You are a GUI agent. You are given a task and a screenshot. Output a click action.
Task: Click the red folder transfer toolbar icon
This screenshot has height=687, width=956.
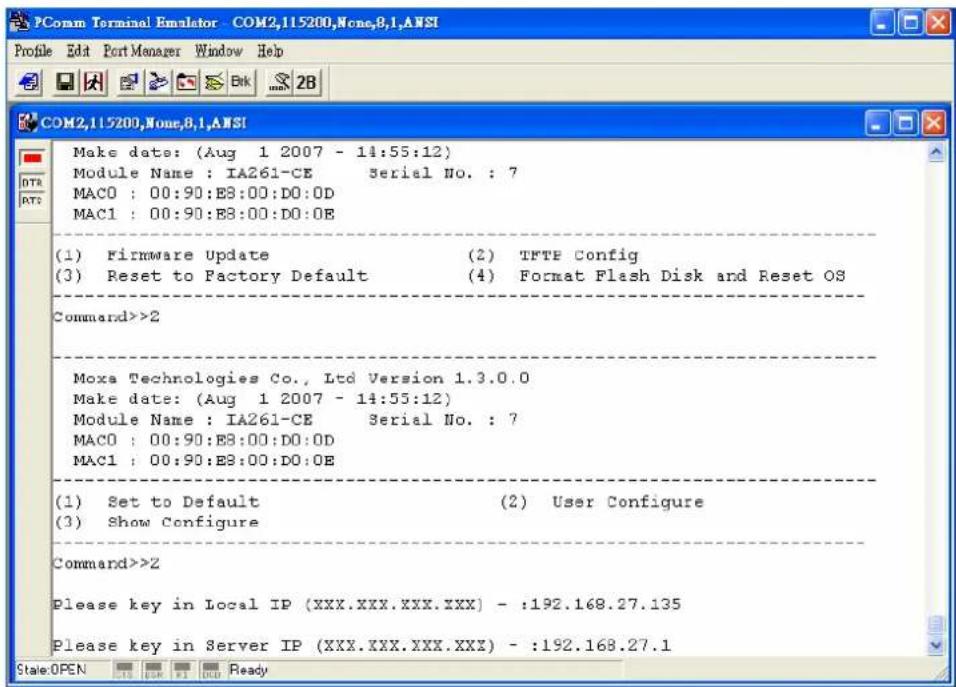point(187,82)
